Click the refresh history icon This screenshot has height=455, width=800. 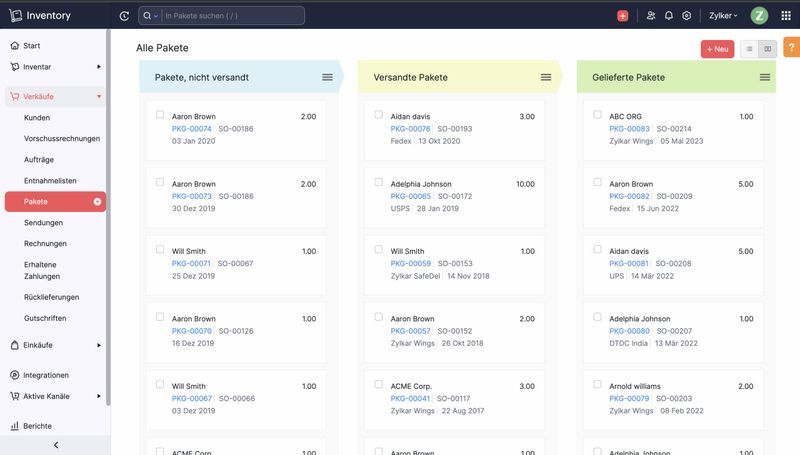coord(124,16)
